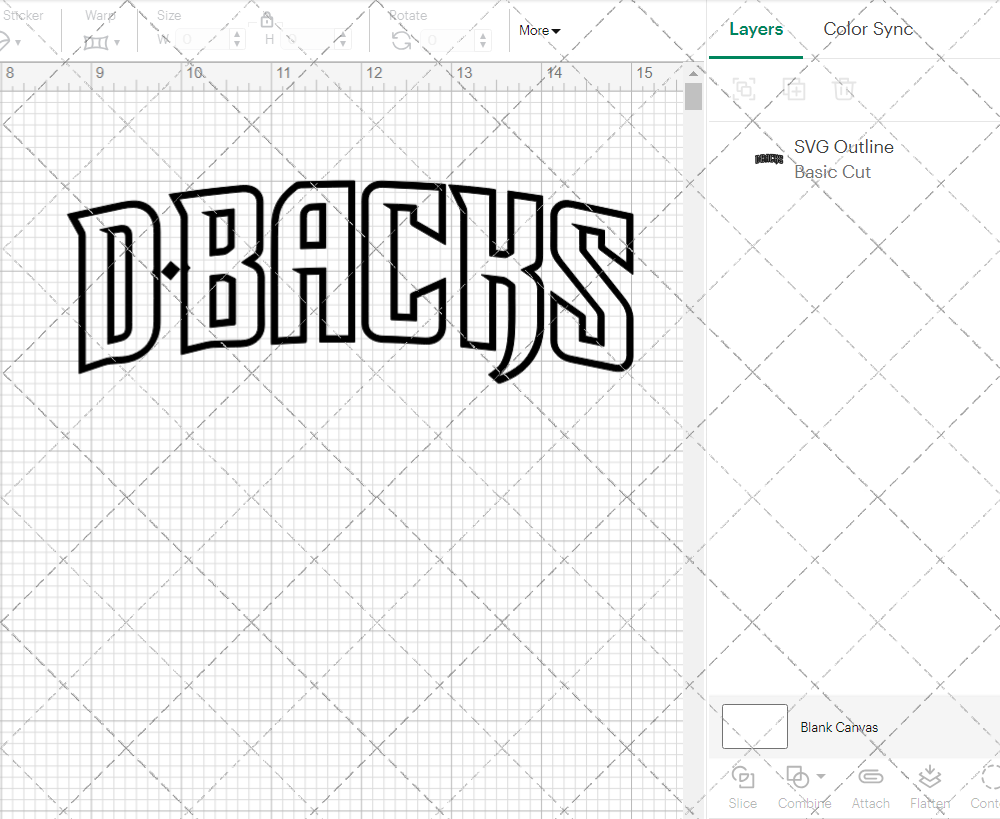
Task: Delete the selected layer with the trash icon
Action: pos(845,89)
